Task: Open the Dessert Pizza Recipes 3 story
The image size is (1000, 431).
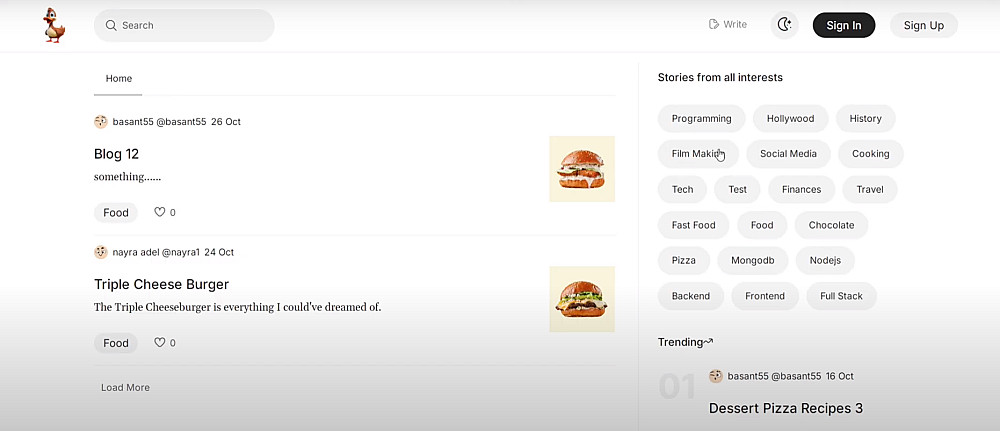Action: pyautogui.click(x=785, y=408)
